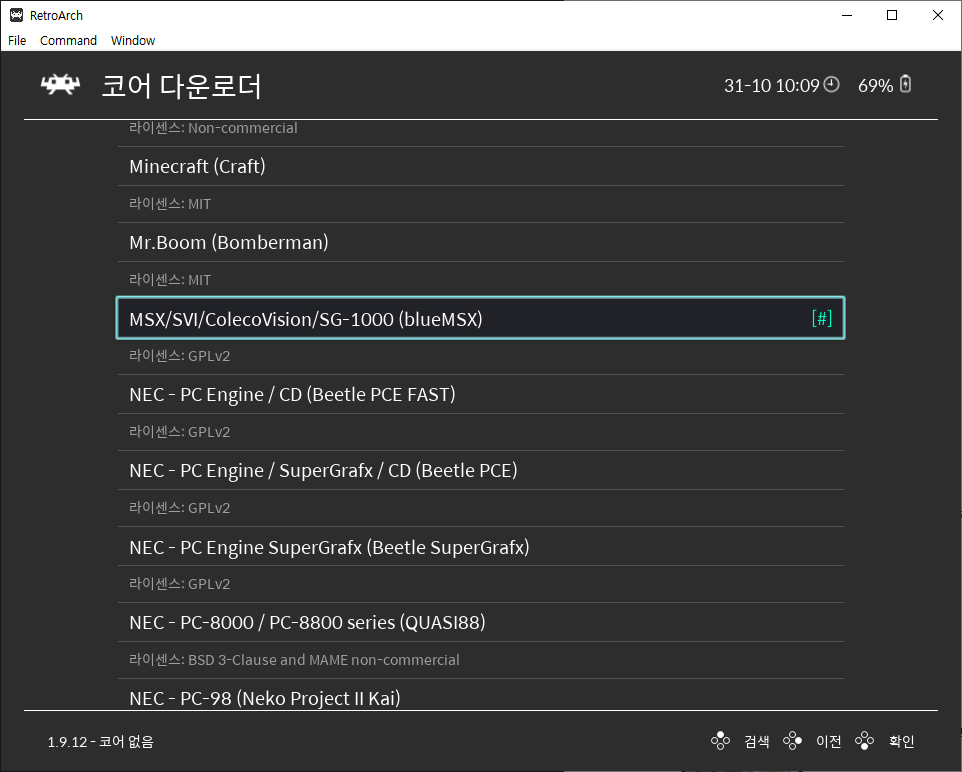Click the 확인 confirm button
This screenshot has height=772, width=962.
pos(901,741)
